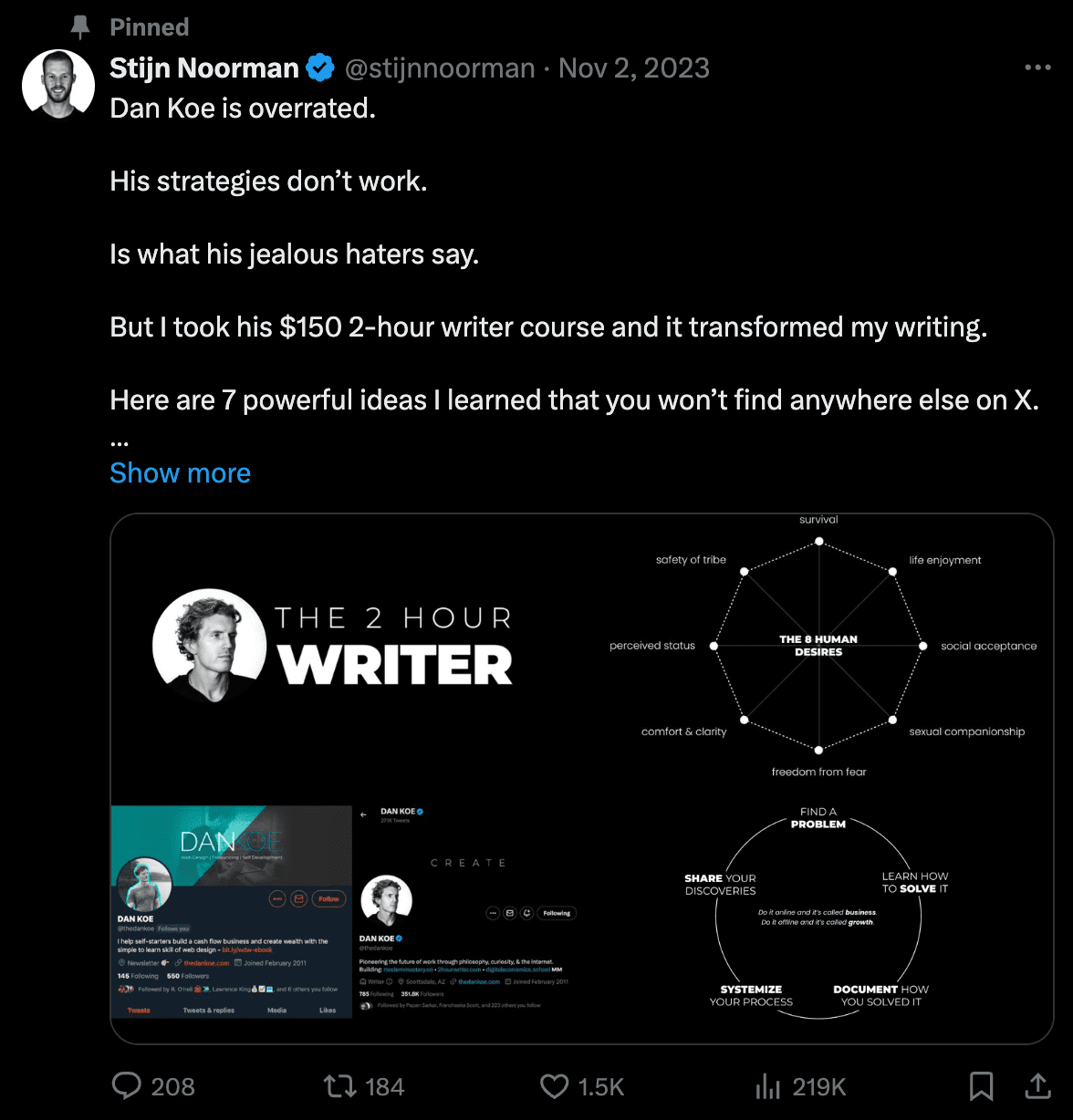The height and width of the screenshot is (1120, 1073).
Task: View post analytics via the bar chart icon
Action: pos(768,1085)
